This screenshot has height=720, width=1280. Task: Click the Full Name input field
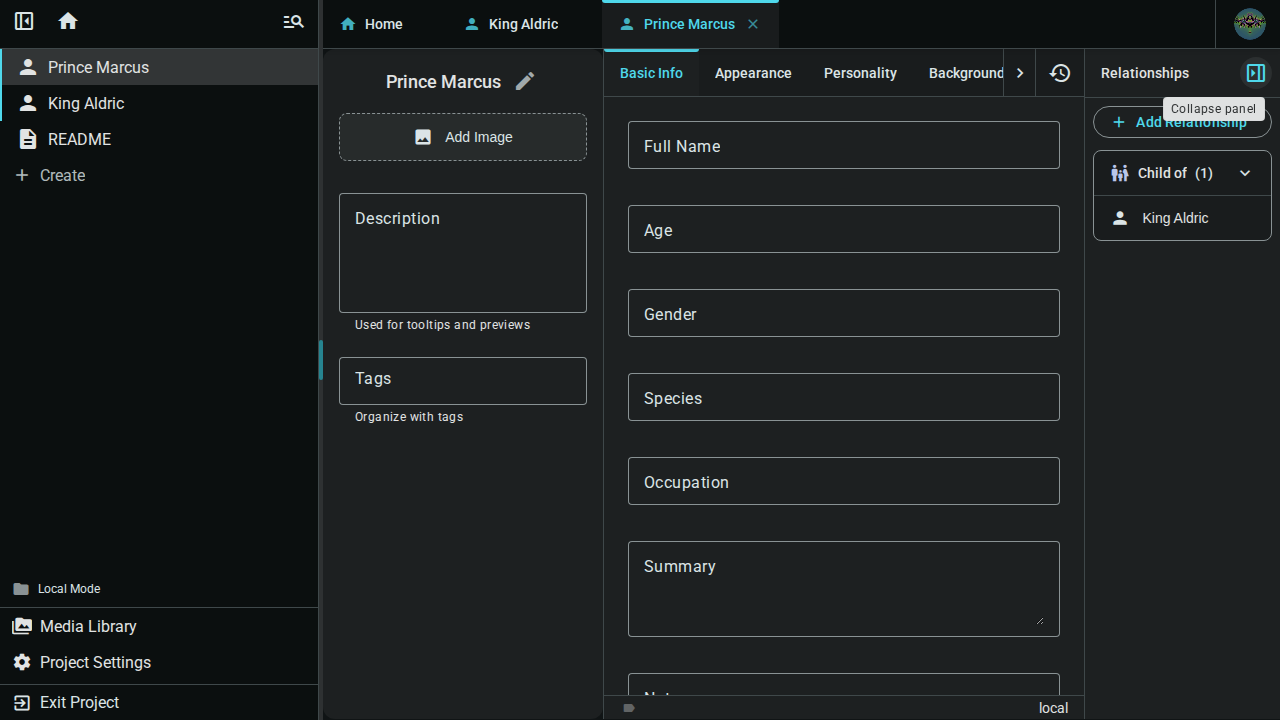[x=843, y=146]
